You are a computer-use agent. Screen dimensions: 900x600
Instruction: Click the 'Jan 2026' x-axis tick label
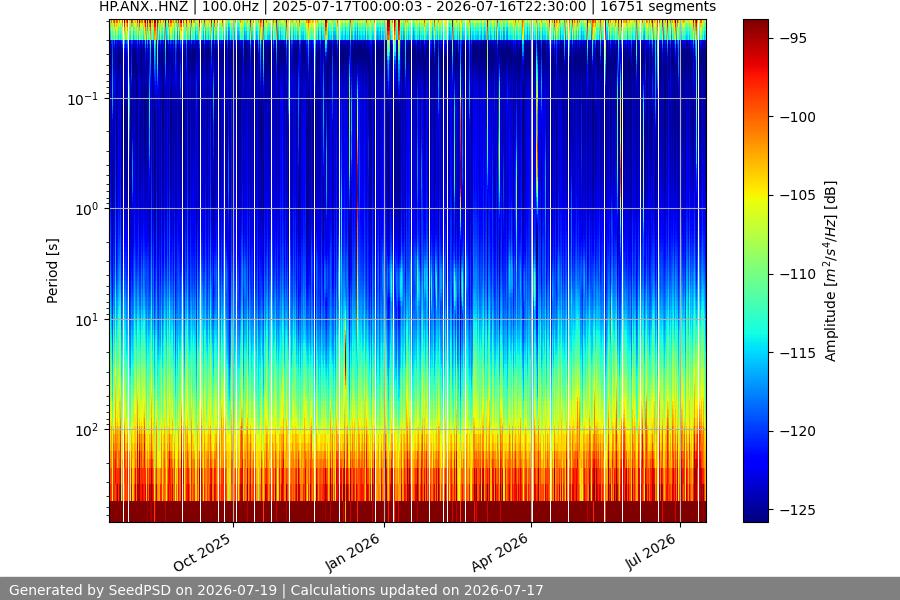[x=352, y=552]
